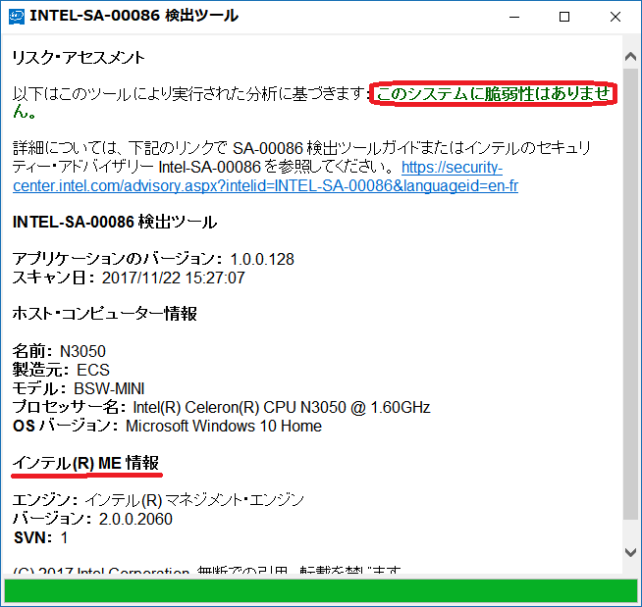Click the INTEL-SA-00086 app icon in title bar
The height and width of the screenshot is (607, 642).
16,17
